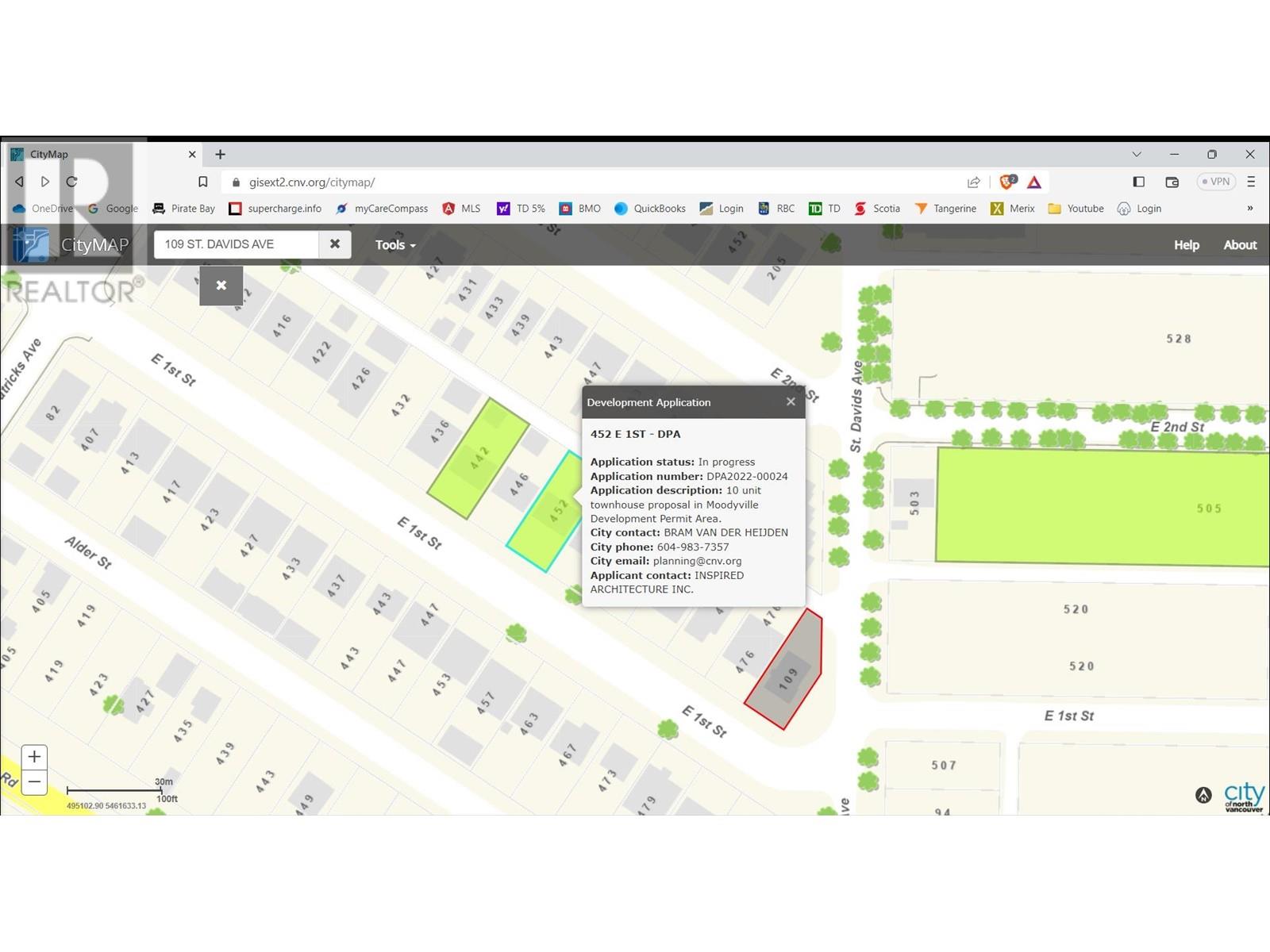
Task: Clear the address search box text
Action: pos(335,244)
